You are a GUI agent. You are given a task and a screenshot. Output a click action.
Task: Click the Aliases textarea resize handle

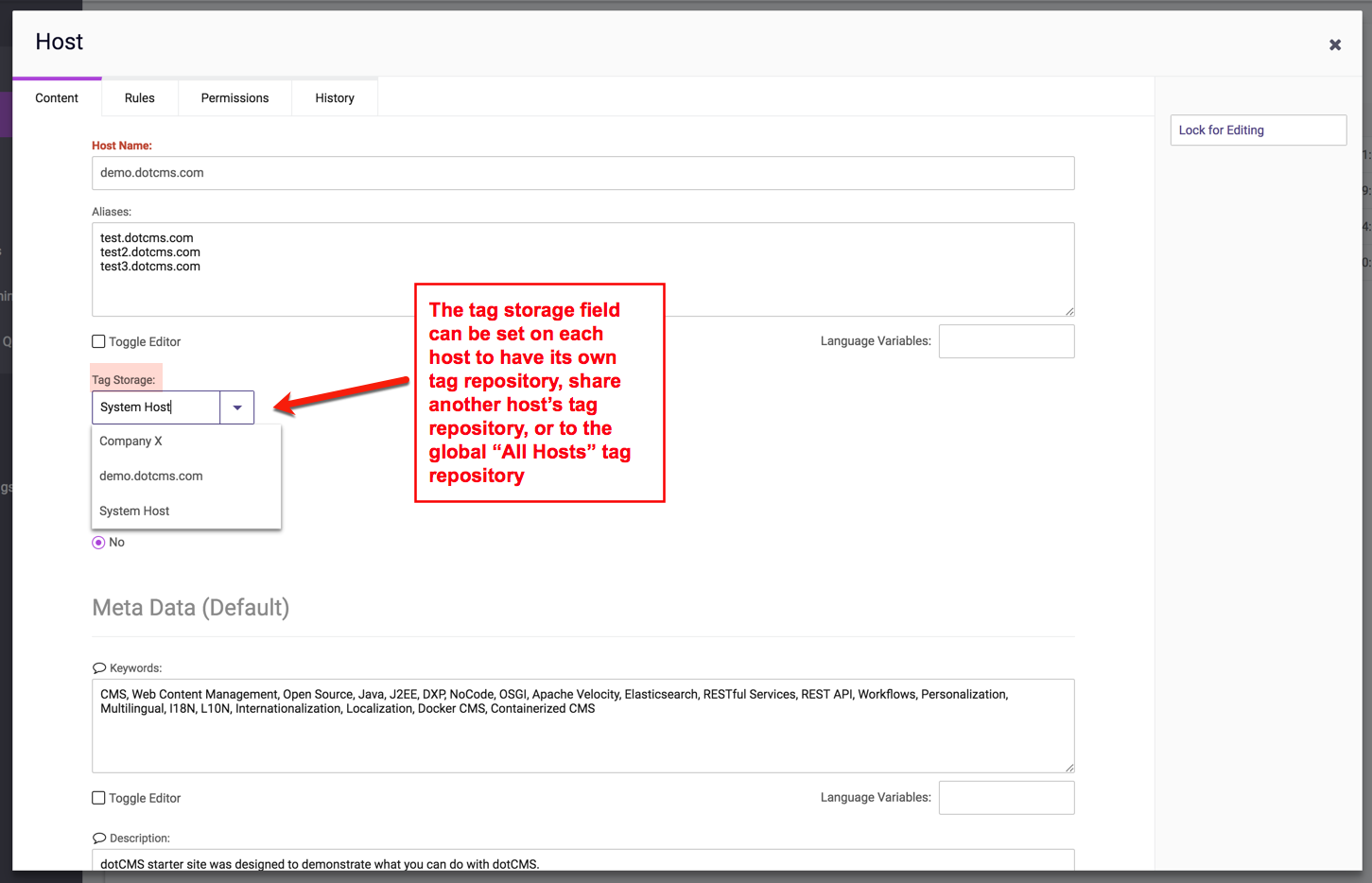tap(1069, 311)
